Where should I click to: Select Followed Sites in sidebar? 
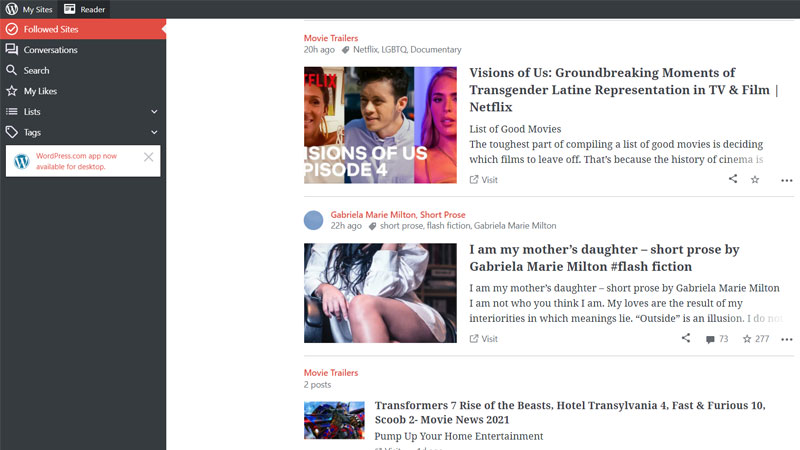[83, 29]
